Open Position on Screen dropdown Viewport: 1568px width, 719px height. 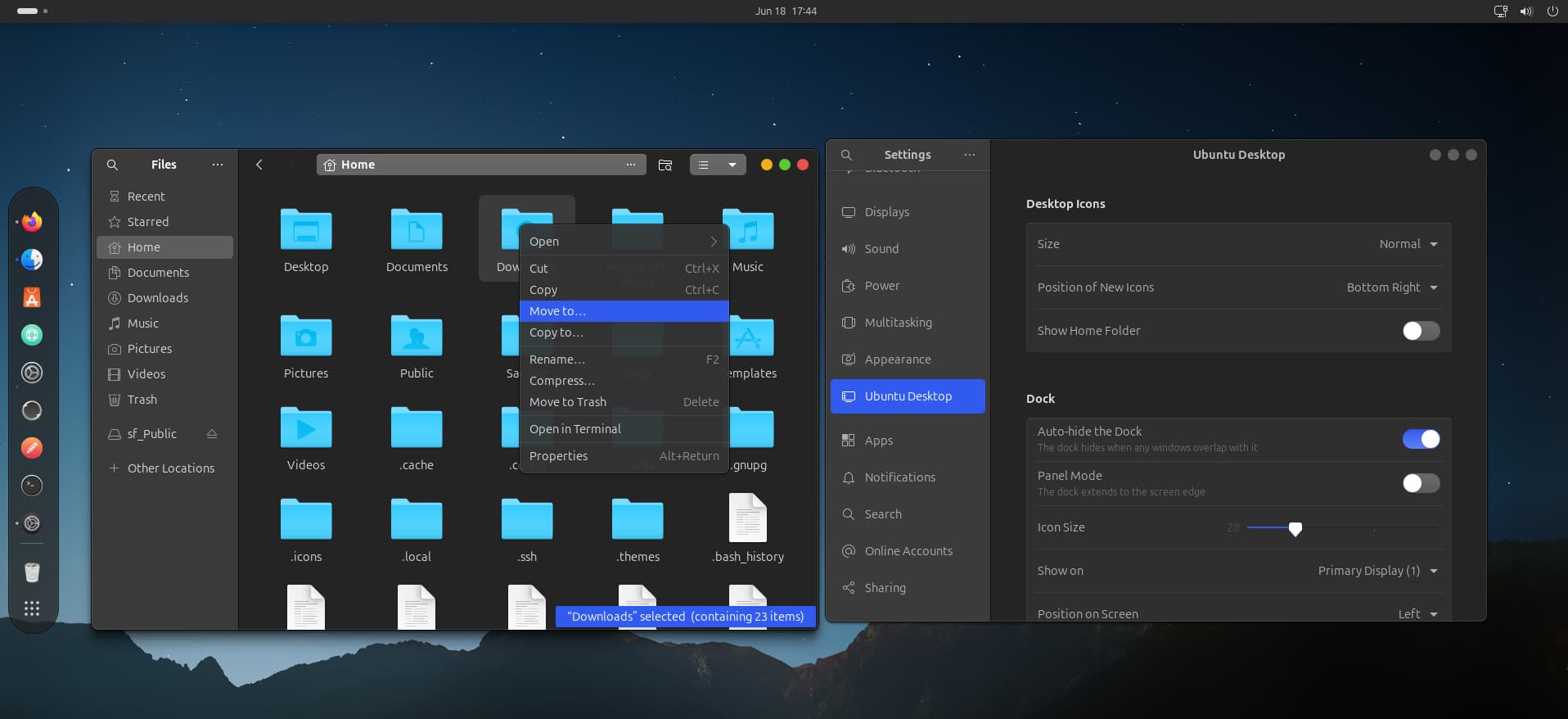coord(1417,613)
